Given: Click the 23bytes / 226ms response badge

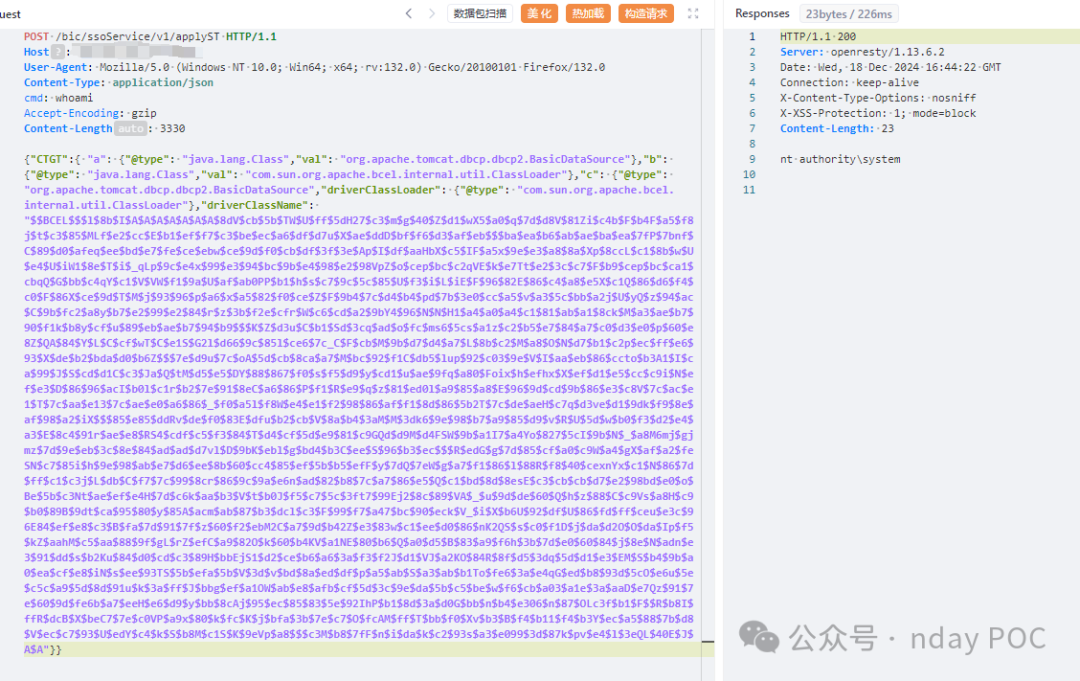Looking at the screenshot, I should (849, 14).
